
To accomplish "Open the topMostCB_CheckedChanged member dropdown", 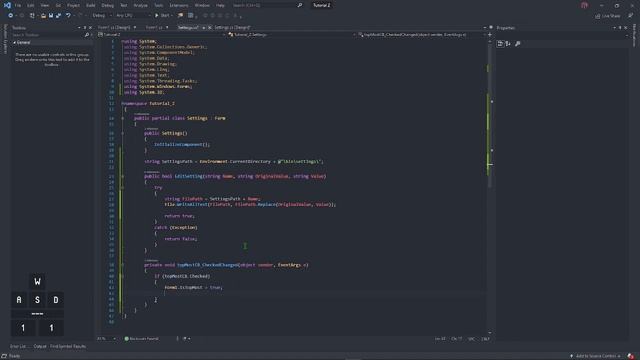I will (x=421, y=35).
